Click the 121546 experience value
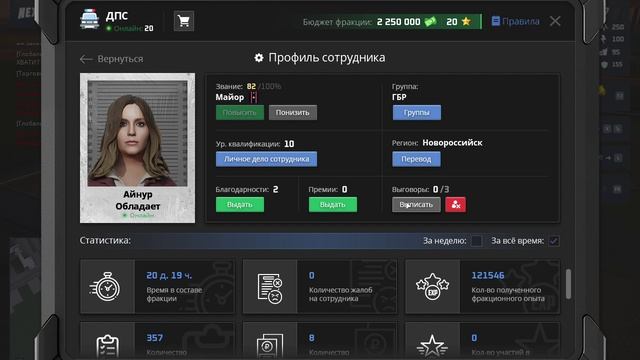 point(488,276)
